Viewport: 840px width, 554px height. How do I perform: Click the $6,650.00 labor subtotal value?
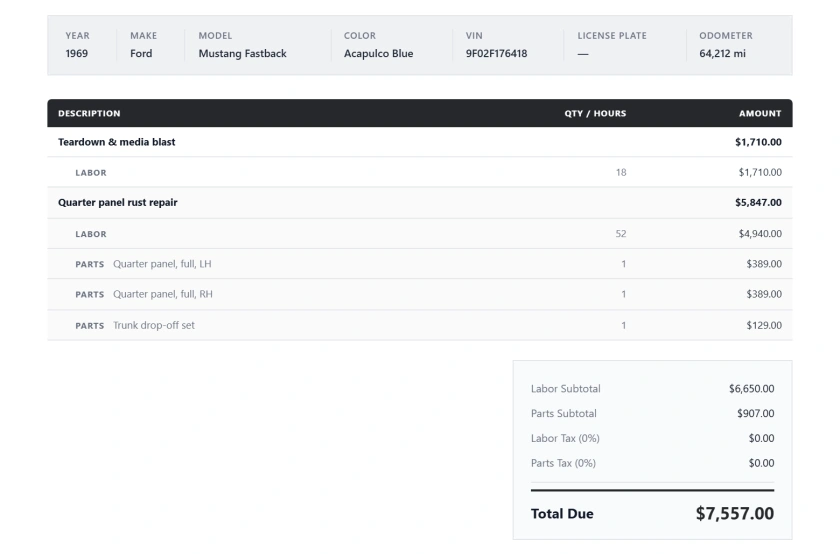click(751, 389)
